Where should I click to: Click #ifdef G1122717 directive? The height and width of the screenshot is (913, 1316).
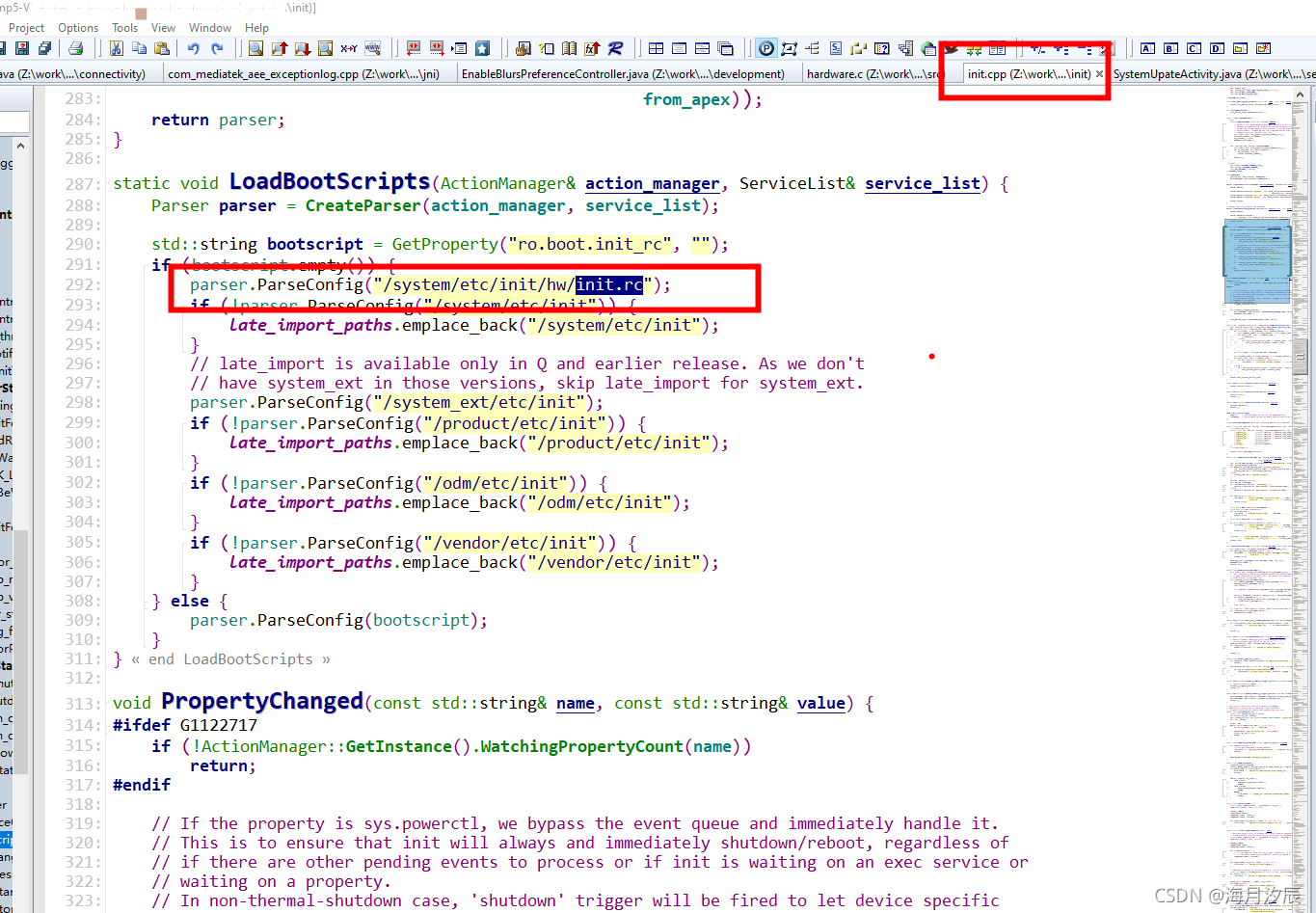coord(185,725)
